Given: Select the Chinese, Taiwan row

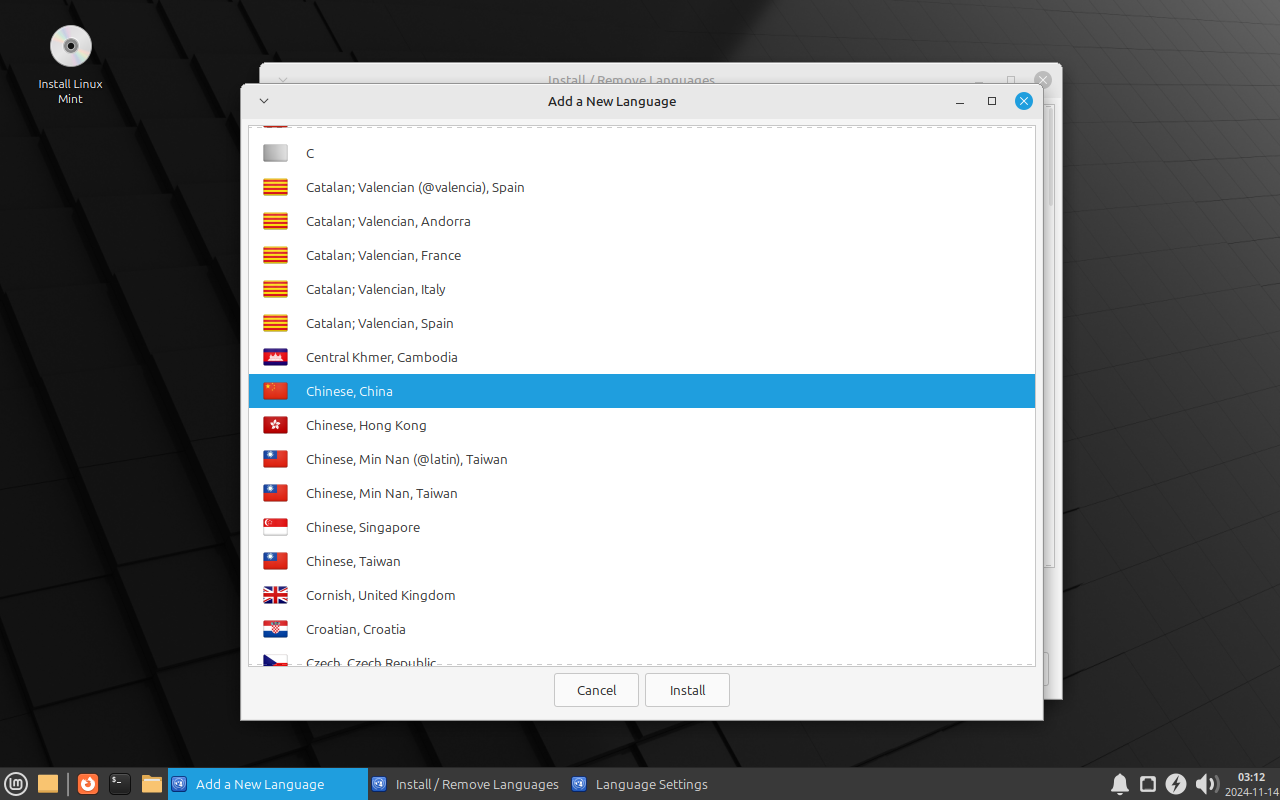Looking at the screenshot, I should coord(642,561).
